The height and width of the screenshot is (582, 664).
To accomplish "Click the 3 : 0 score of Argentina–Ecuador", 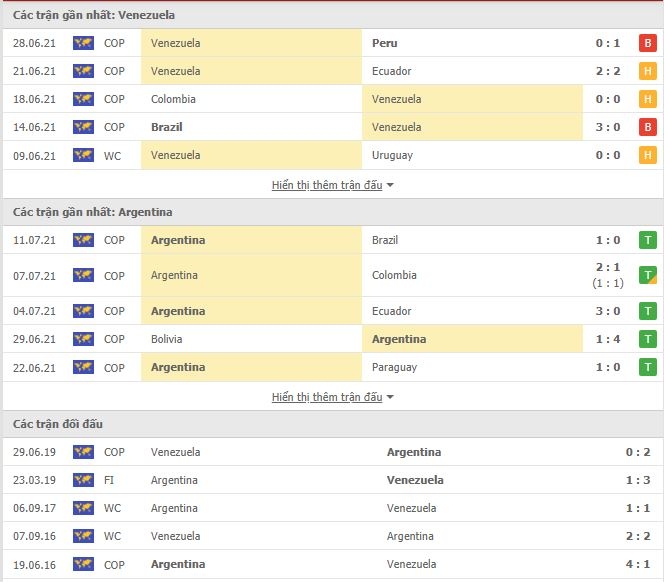I will (x=608, y=311).
